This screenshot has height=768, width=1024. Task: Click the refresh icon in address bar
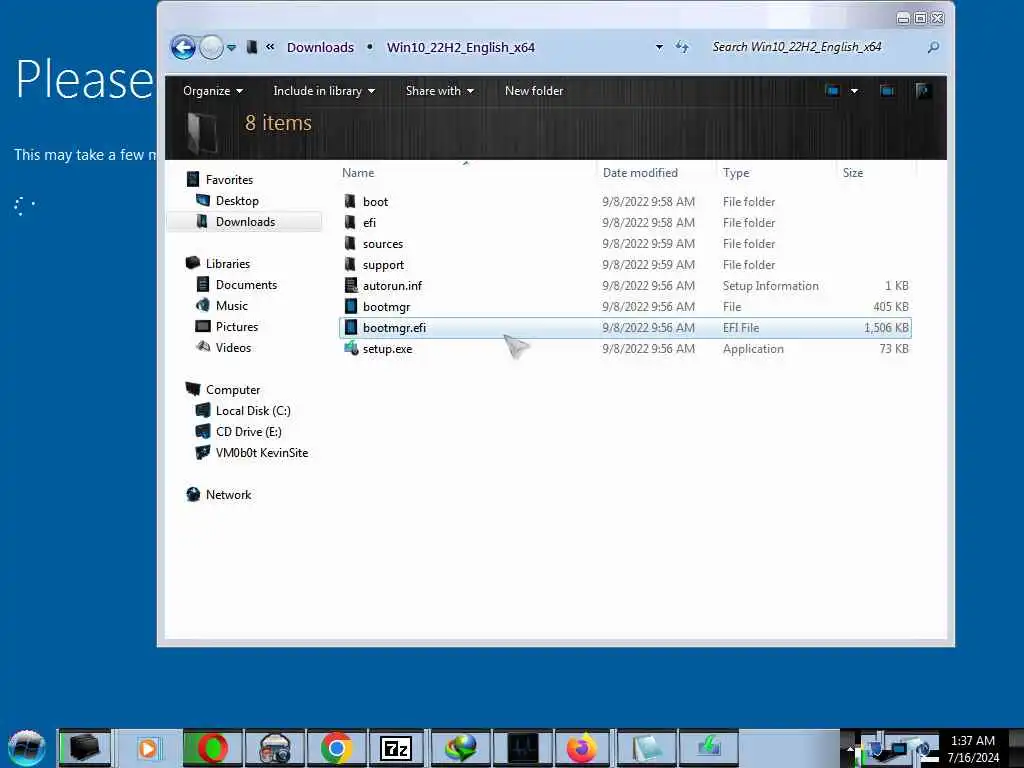coord(682,47)
